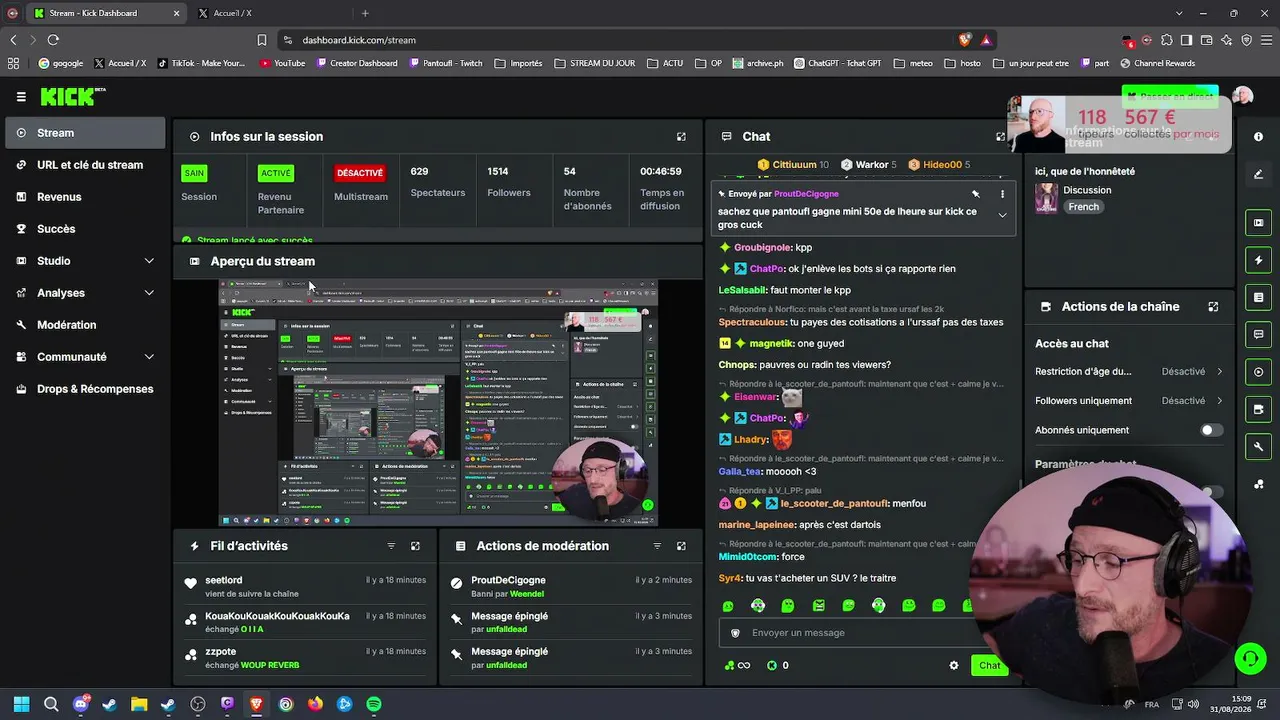Reload the page
The height and width of the screenshot is (720, 1280).
tap(53, 40)
